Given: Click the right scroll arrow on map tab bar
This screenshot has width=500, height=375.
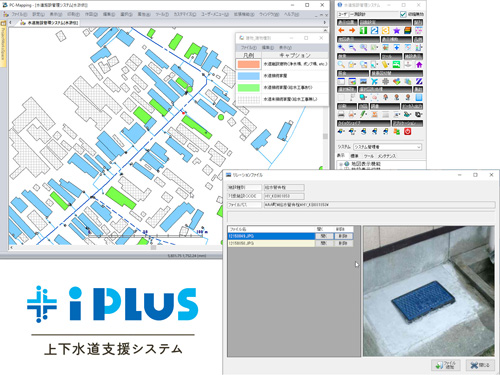Looking at the screenshot, I should click(325, 22).
